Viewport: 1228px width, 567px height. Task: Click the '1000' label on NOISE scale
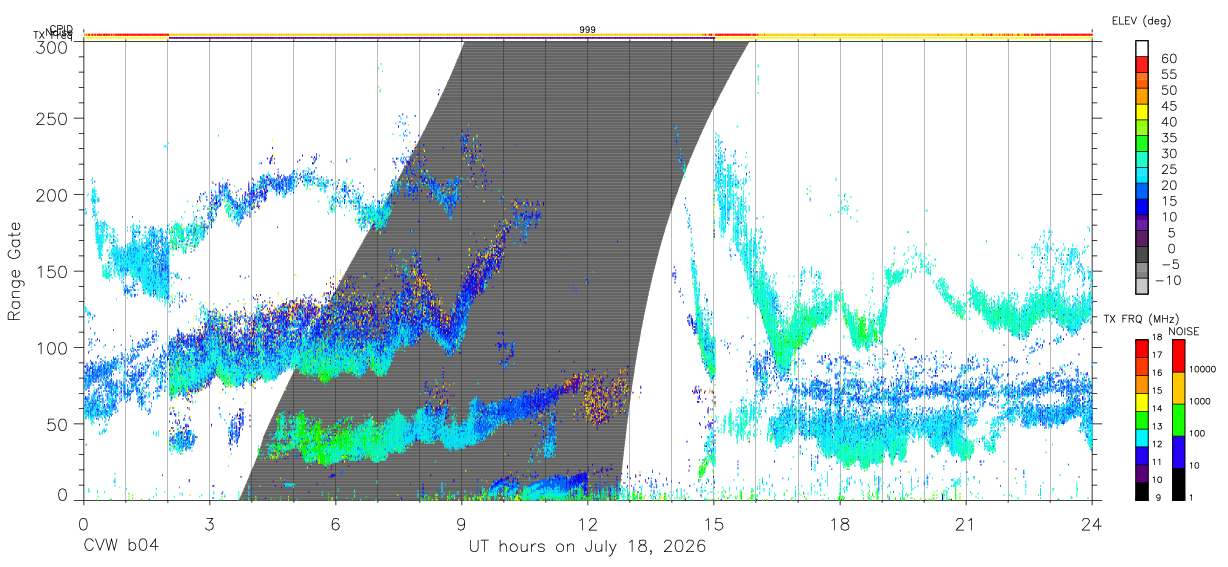point(1199,402)
